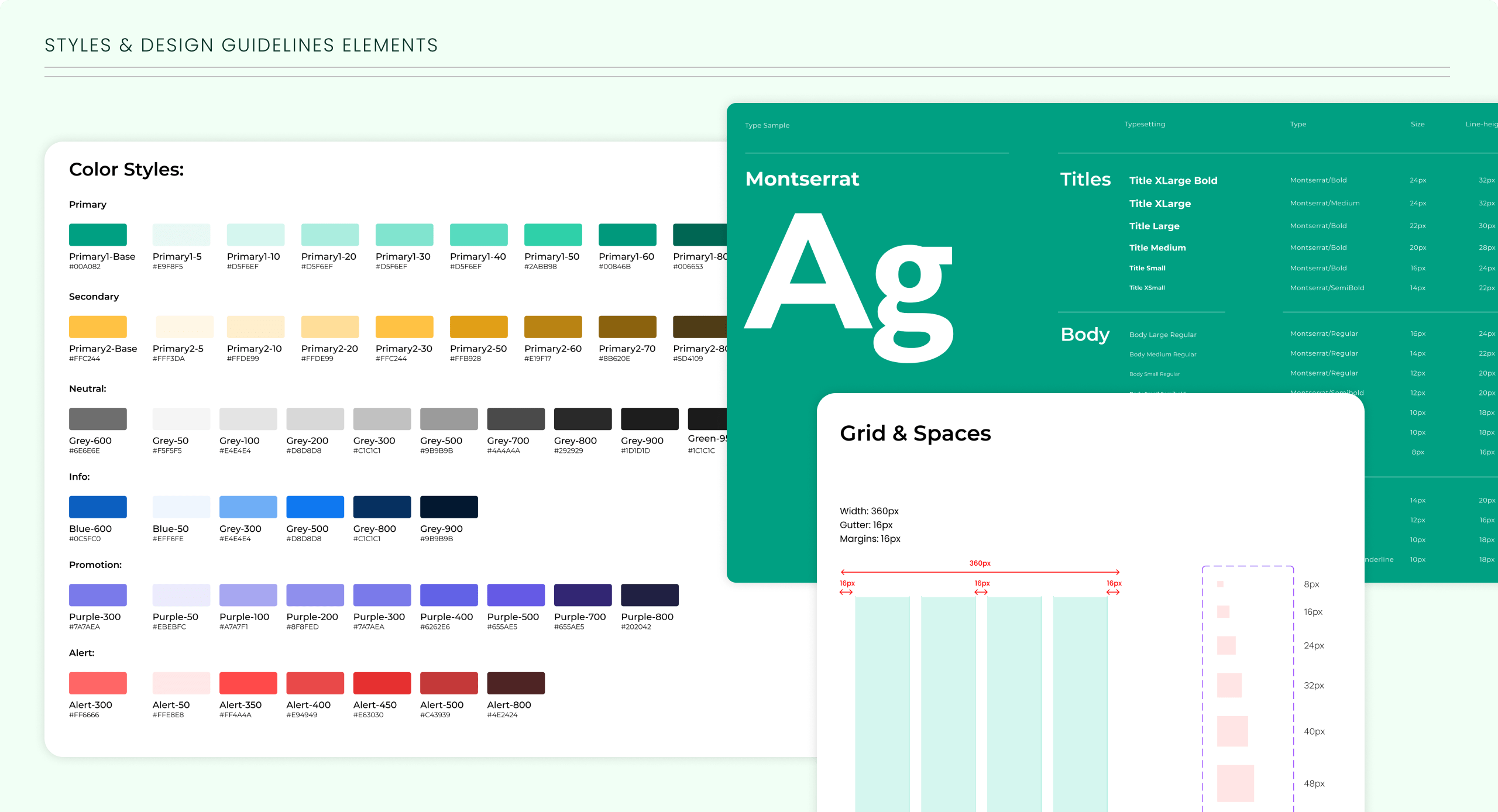The image size is (1498, 812).
Task: Select the Montserrat type sample heading
Action: coord(802,179)
